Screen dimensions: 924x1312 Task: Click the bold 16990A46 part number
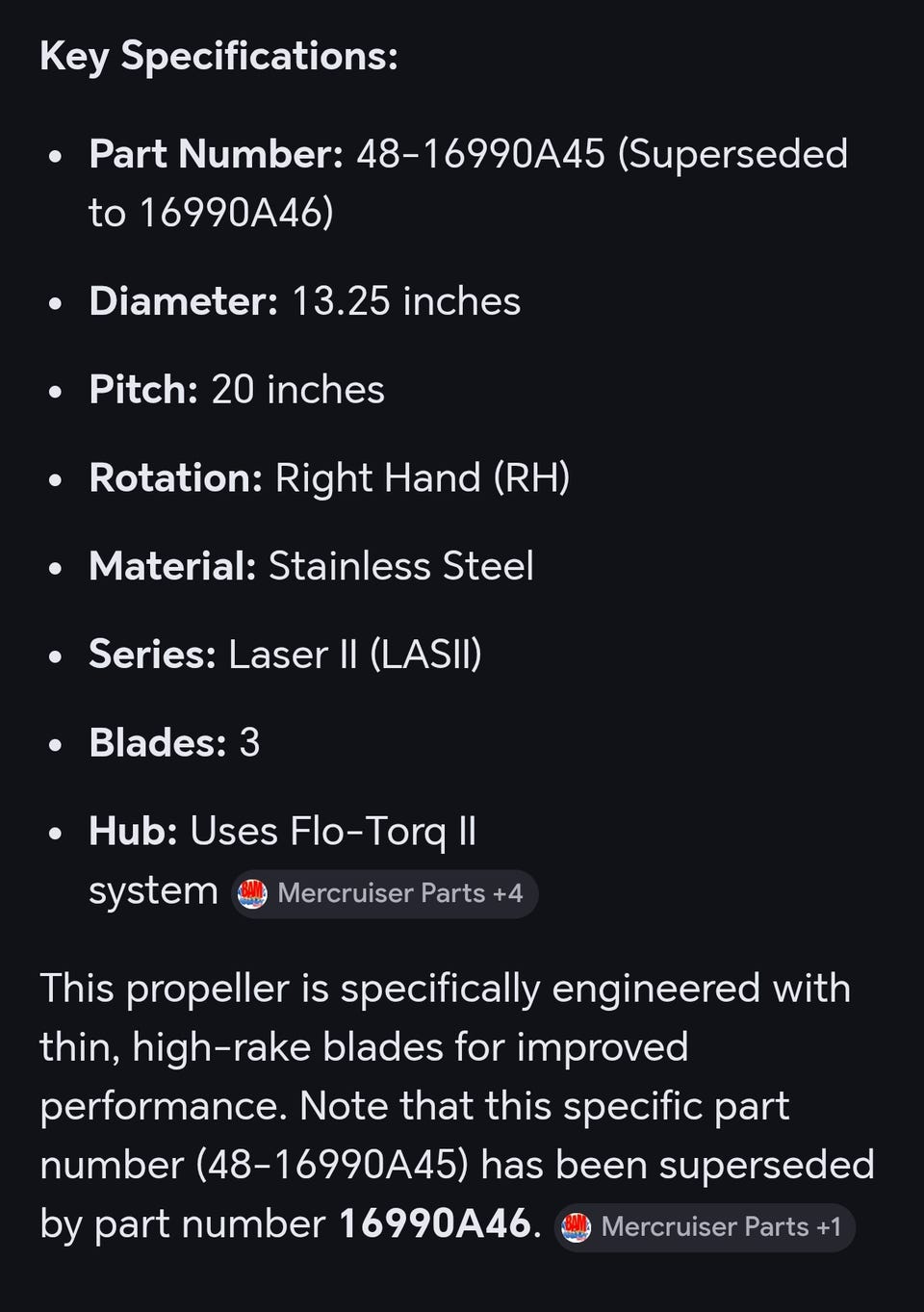[434, 1223]
